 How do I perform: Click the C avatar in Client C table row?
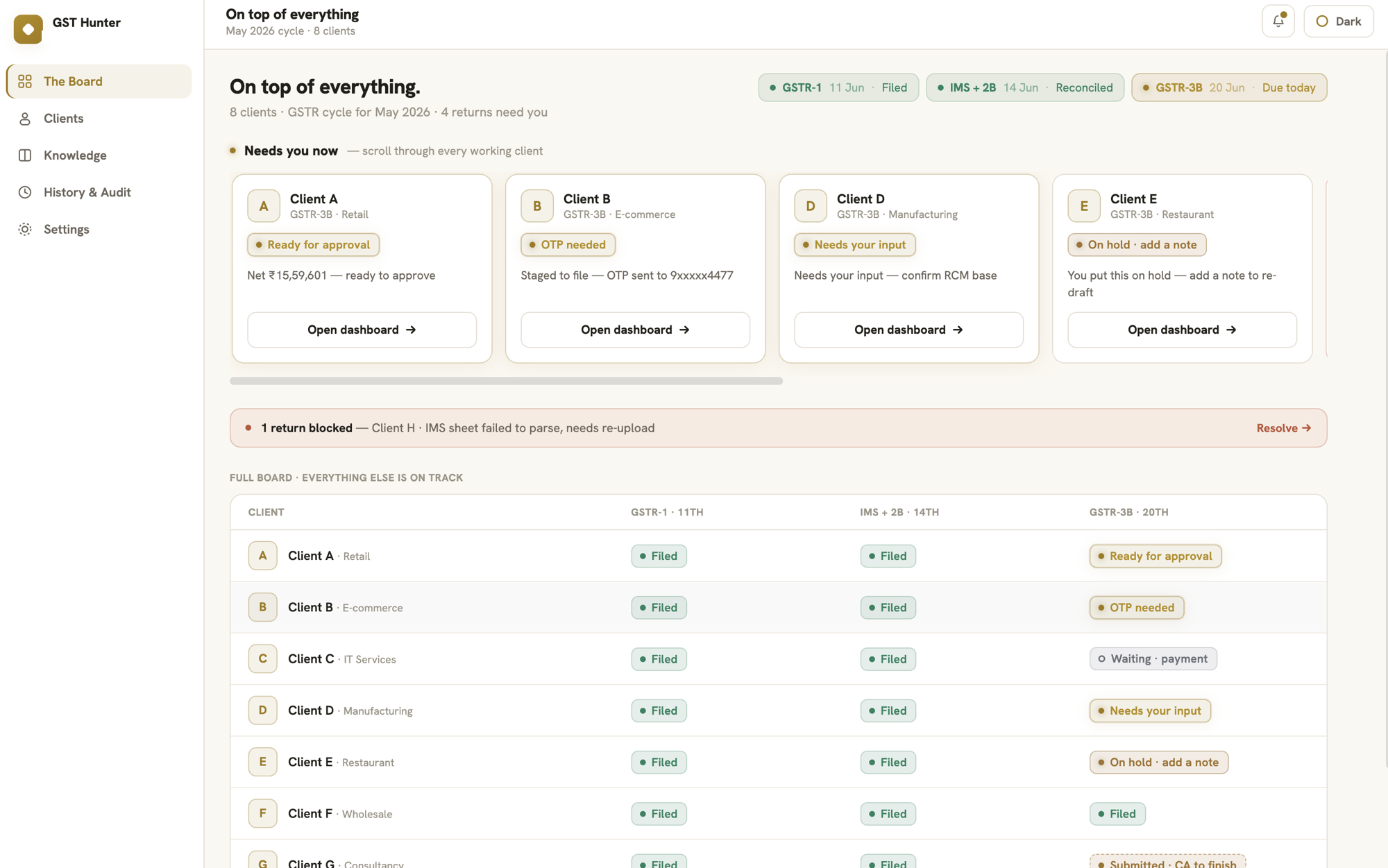coord(262,658)
